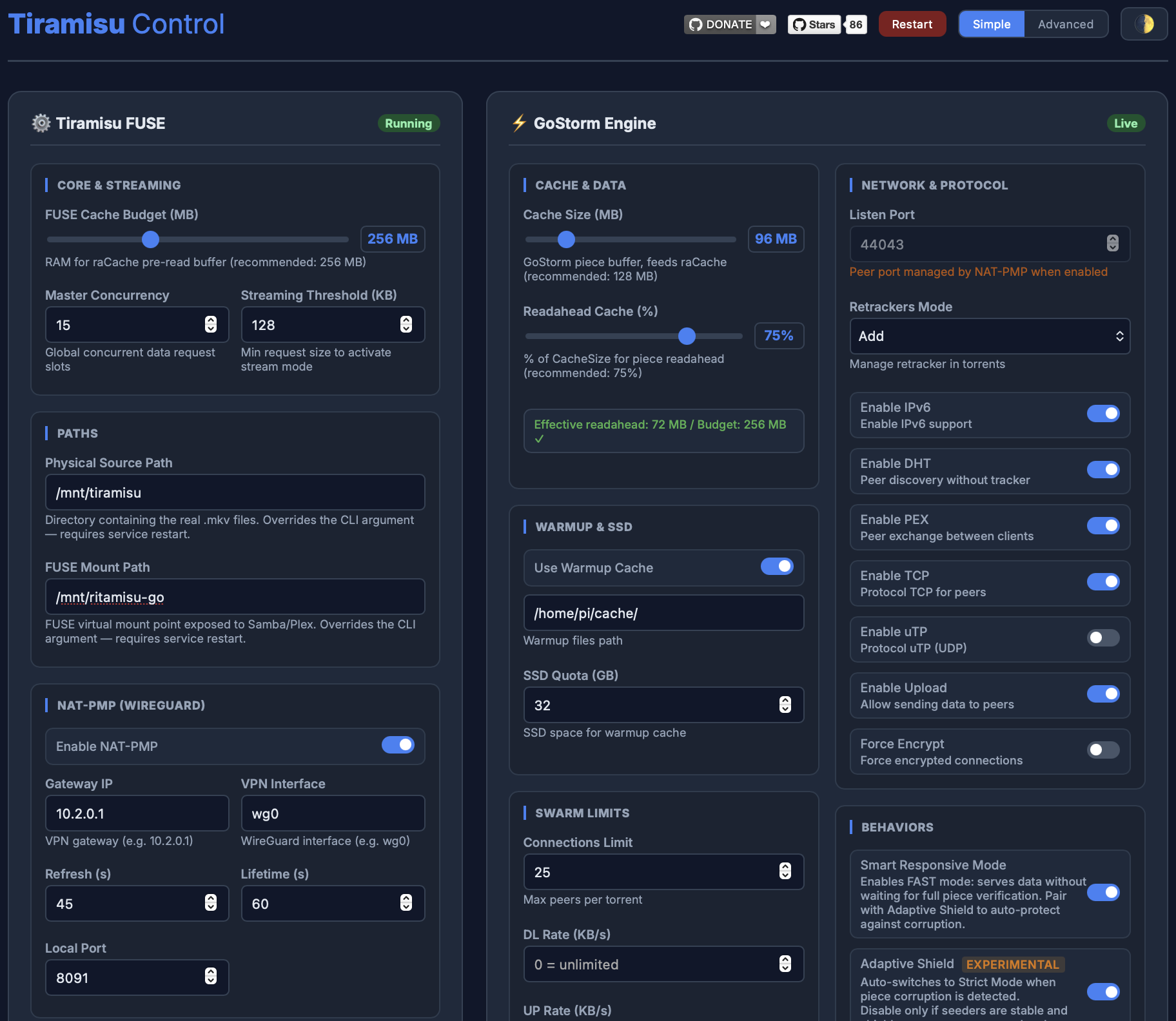Viewport: 1176px width, 1021px height.
Task: Click the GitHub Stars badge
Action: [x=814, y=24]
